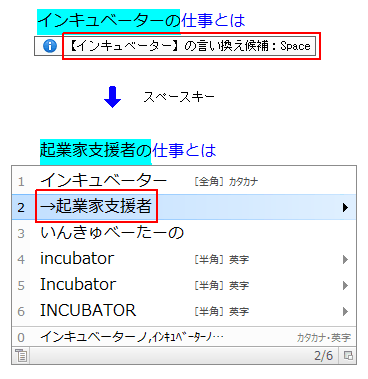Select candidate 1 インキュベーター katakana

tap(184, 181)
